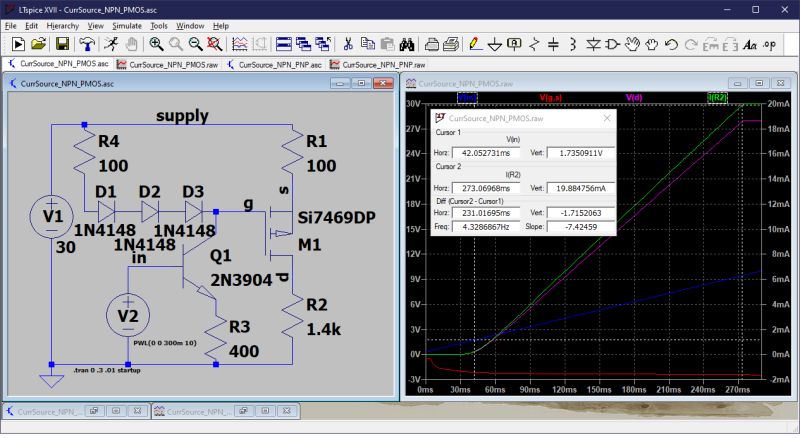Screen dimensions: 800x438
Task: Restore the minimized waveform window at bottom
Action: tap(243, 411)
